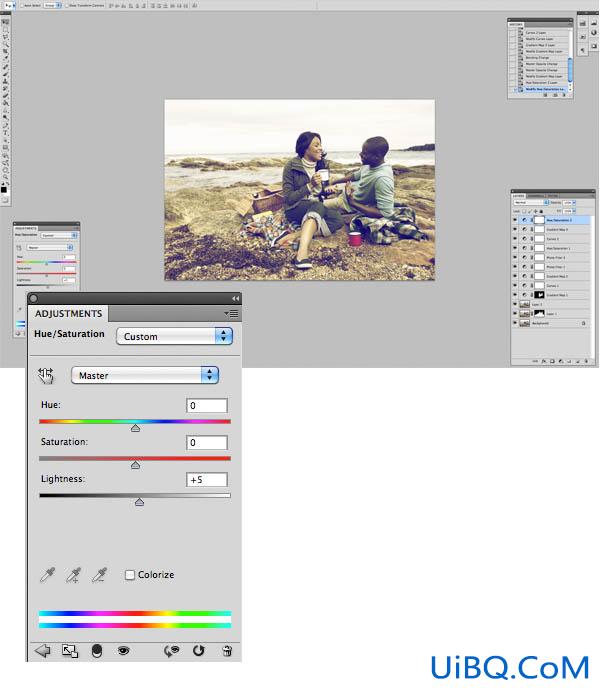Switch to the Channels tab
This screenshot has width=600, height=692.
tap(535, 196)
